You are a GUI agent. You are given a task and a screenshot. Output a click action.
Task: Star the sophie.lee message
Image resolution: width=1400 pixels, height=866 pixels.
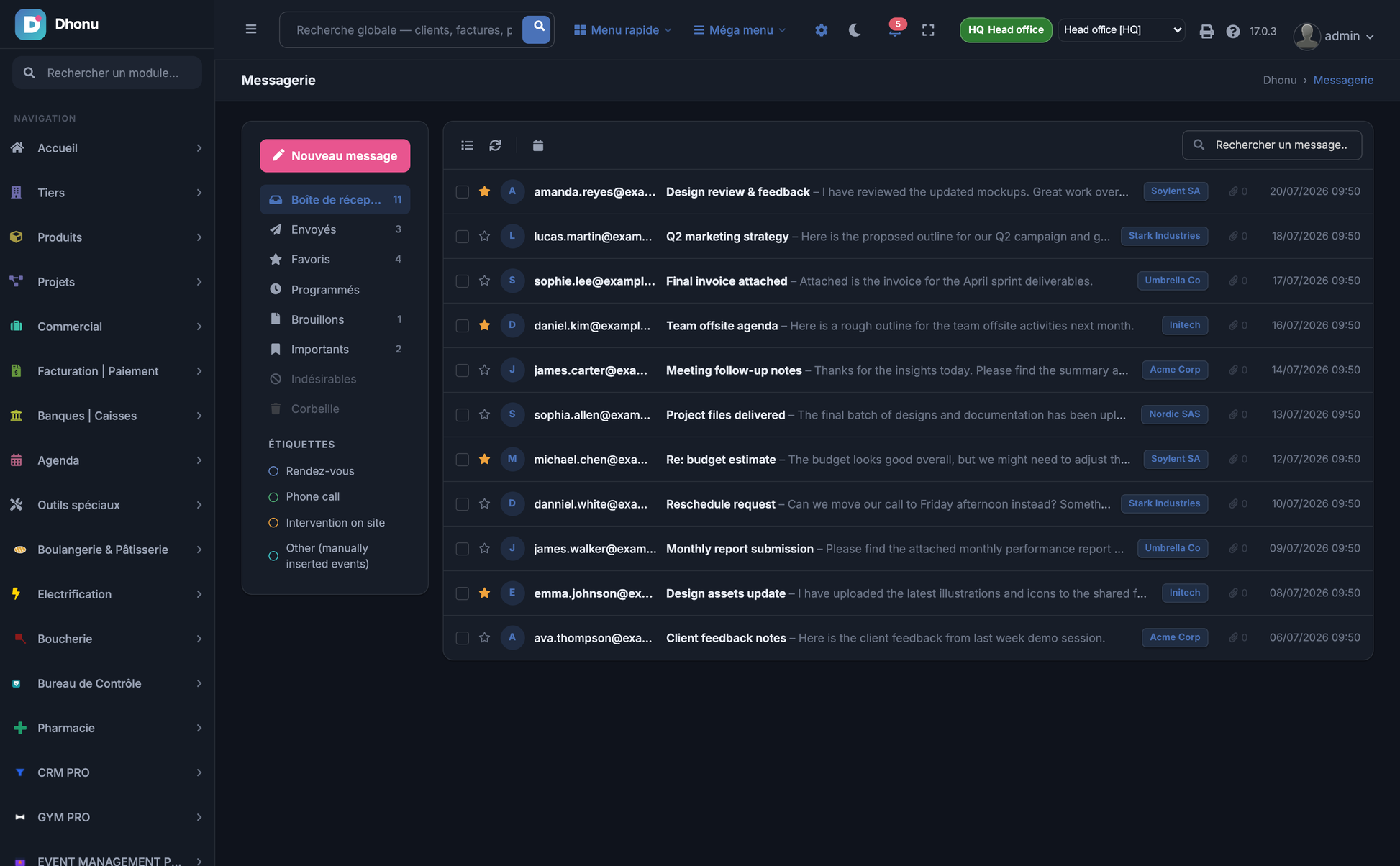(484, 281)
